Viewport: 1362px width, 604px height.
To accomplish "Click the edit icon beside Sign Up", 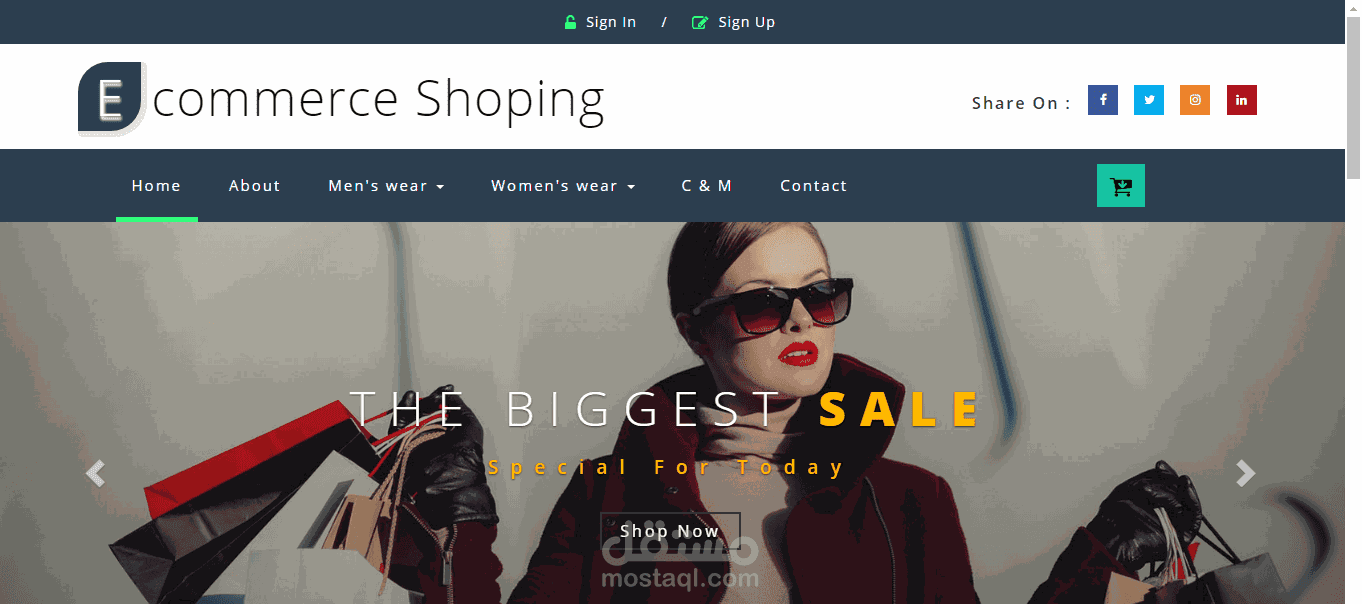I will (x=700, y=22).
